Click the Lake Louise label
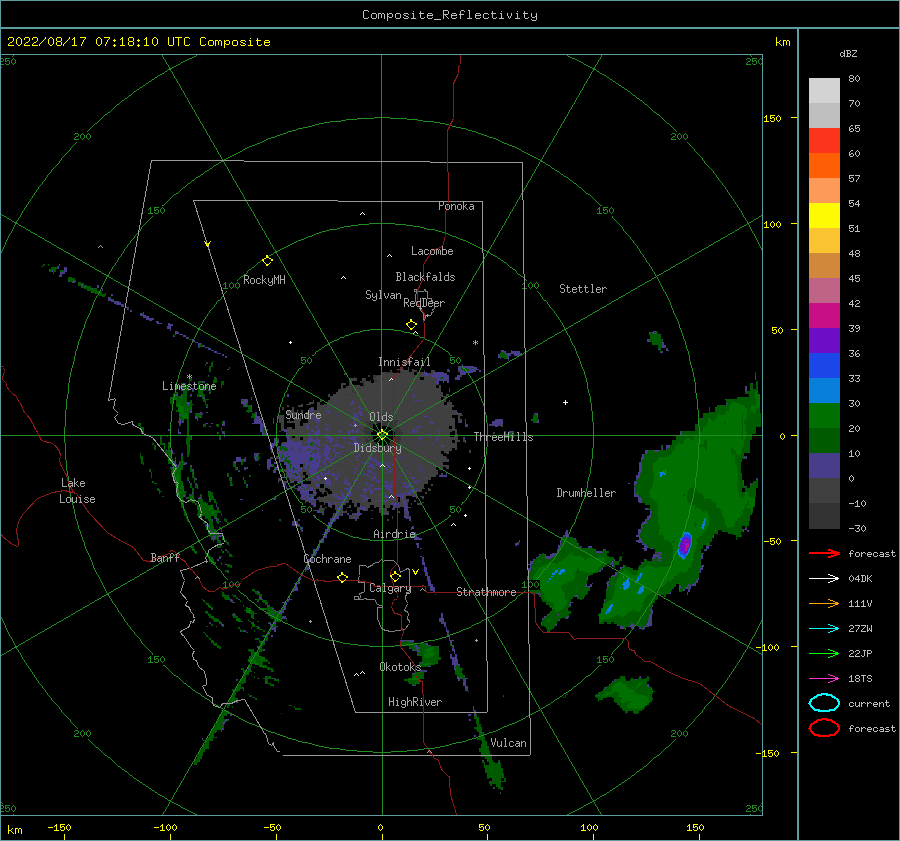 click(78, 491)
